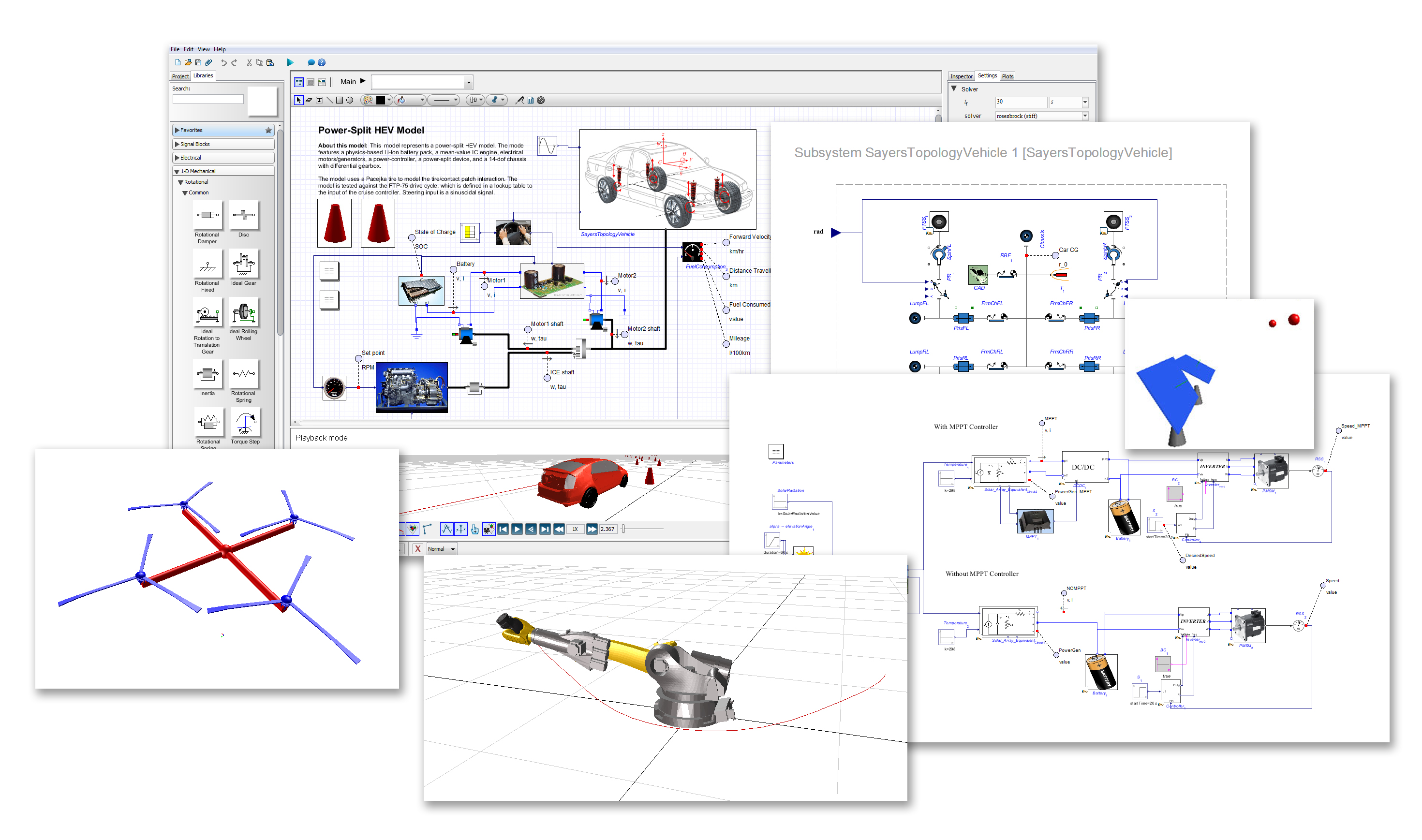Viewport: 1422px width, 840px height.
Task: Cut selection with scissors icon
Action: tap(249, 62)
